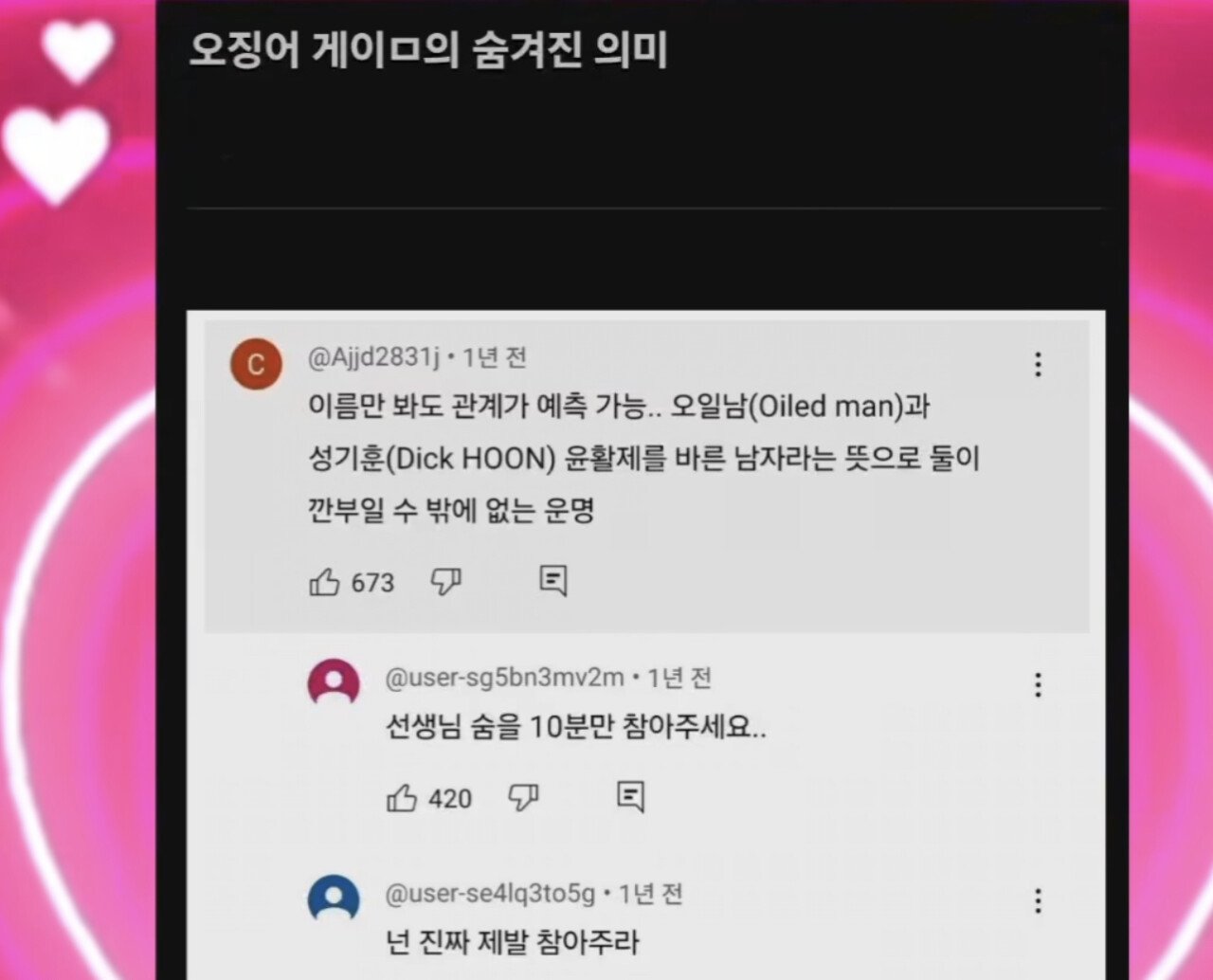This screenshot has width=1213, height=980.
Task: Visit the @Ajjd2831j channel link
Action: pos(374,357)
